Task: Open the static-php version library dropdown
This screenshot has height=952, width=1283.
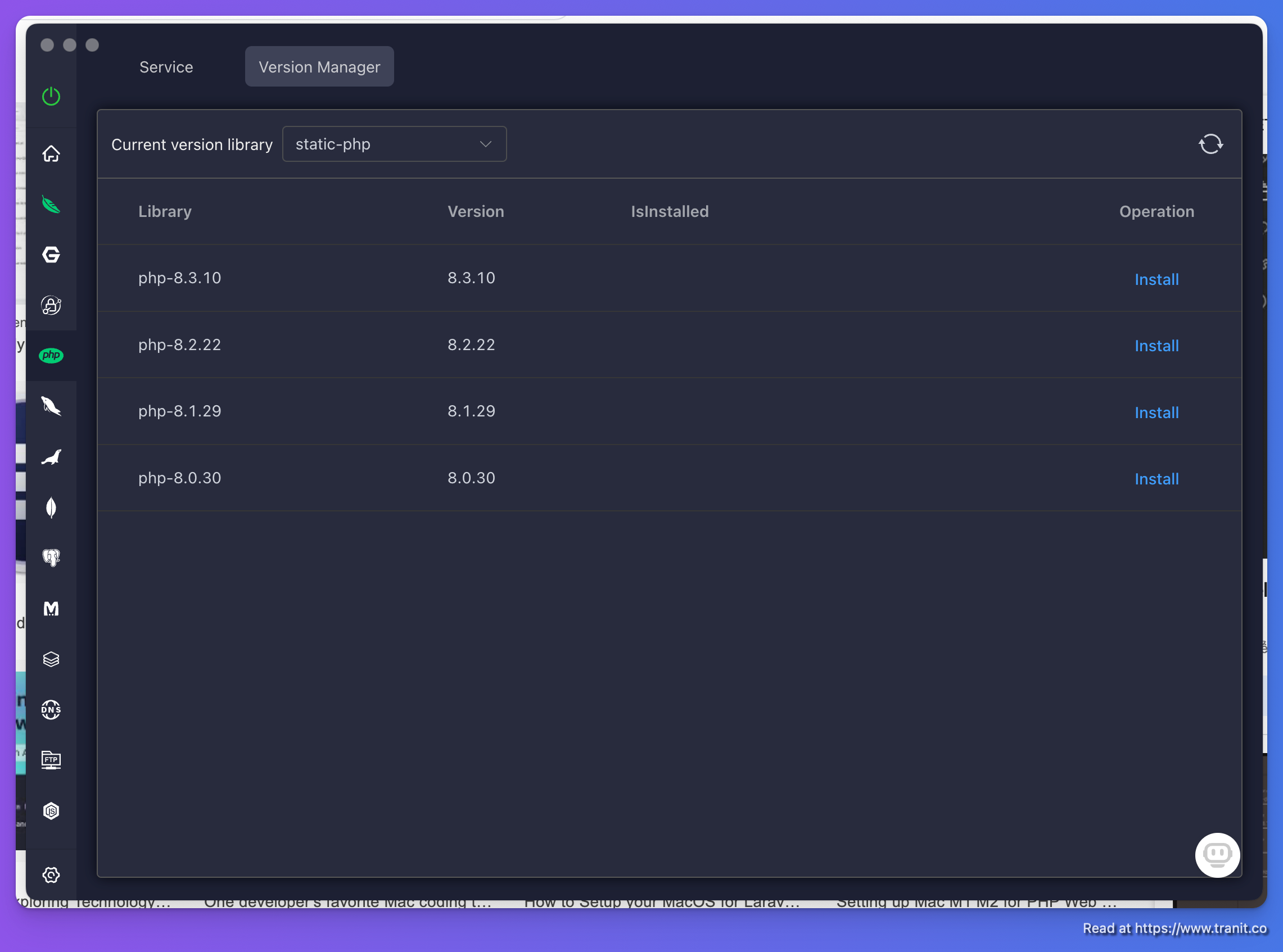Action: (393, 143)
